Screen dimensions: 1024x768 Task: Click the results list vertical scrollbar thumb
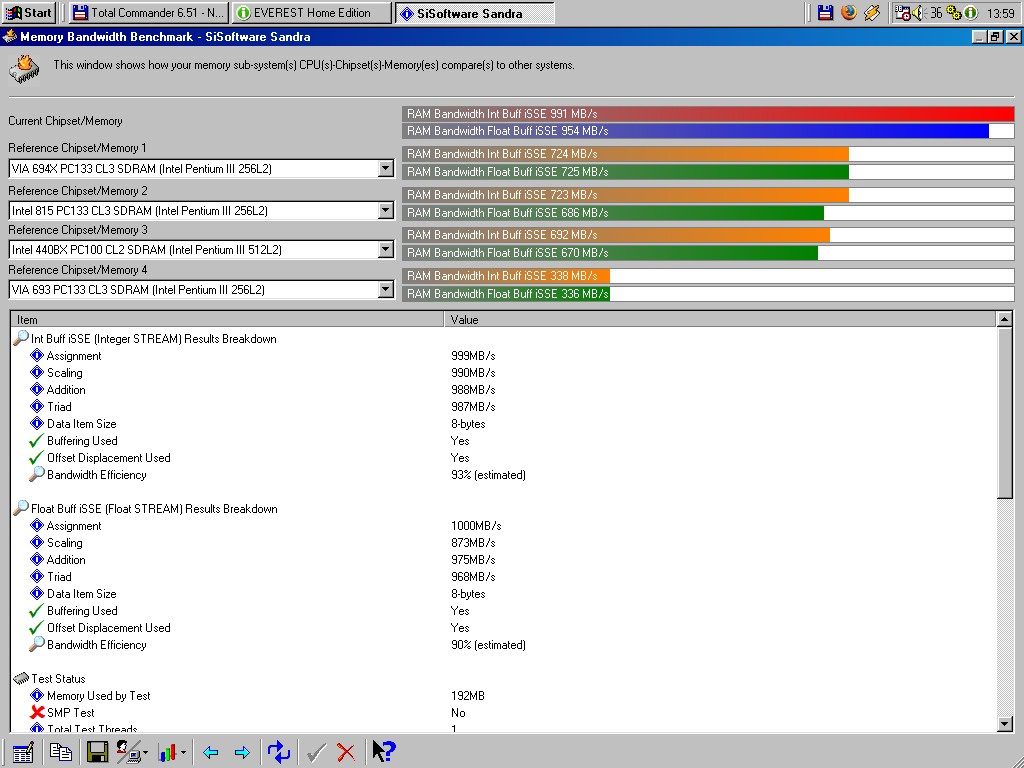point(1004,413)
